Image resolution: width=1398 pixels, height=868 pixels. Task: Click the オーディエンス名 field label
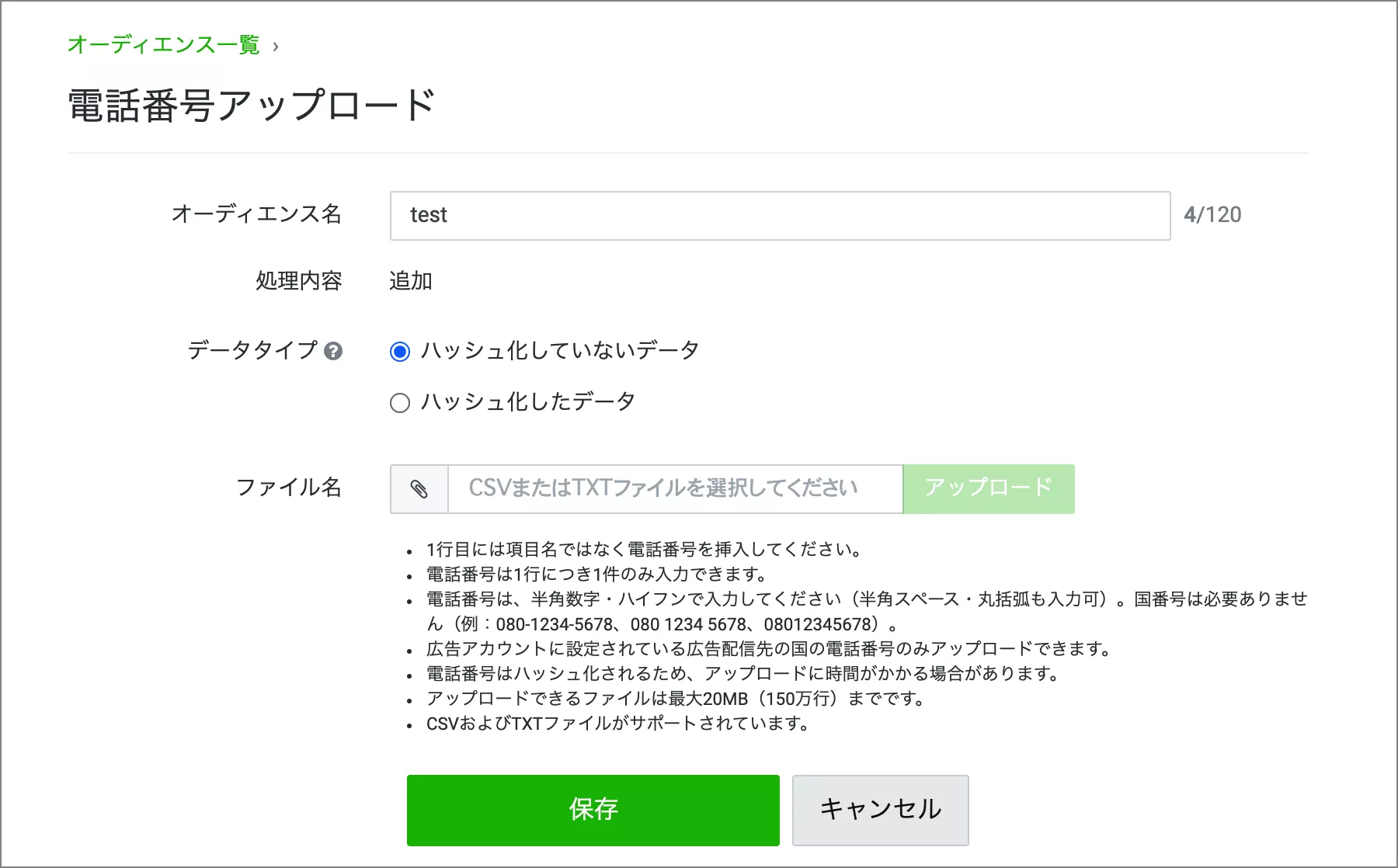coord(256,214)
